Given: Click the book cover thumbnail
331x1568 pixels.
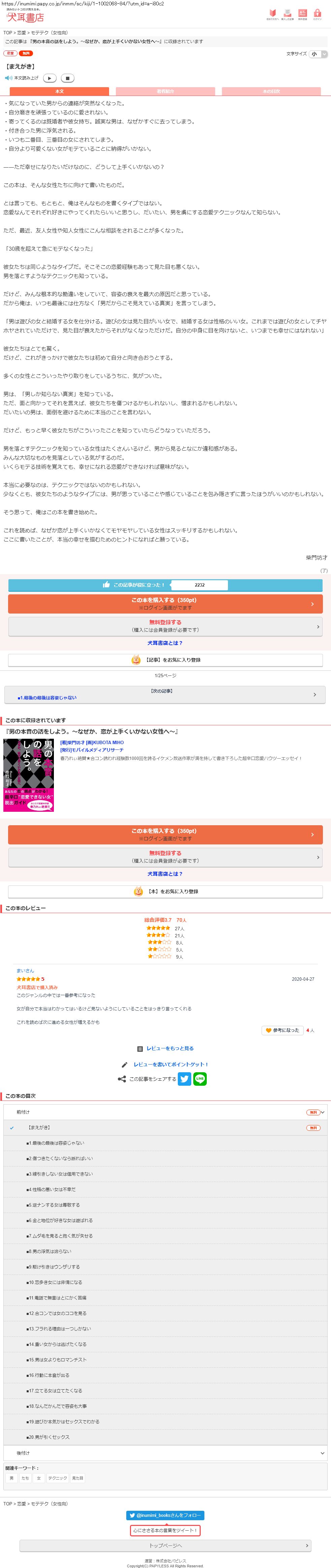Looking at the screenshot, I should click(29, 775).
